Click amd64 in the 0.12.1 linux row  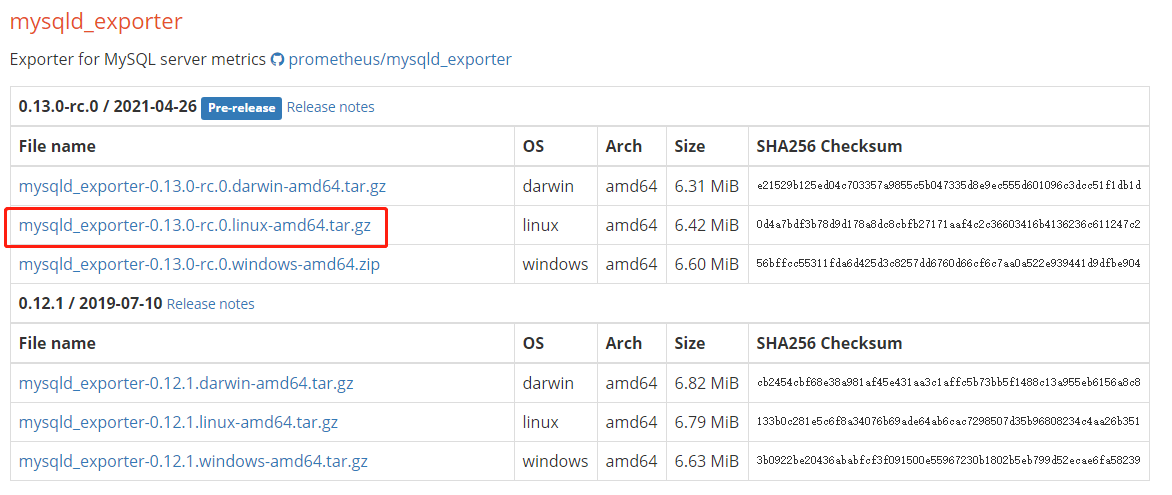click(x=631, y=422)
